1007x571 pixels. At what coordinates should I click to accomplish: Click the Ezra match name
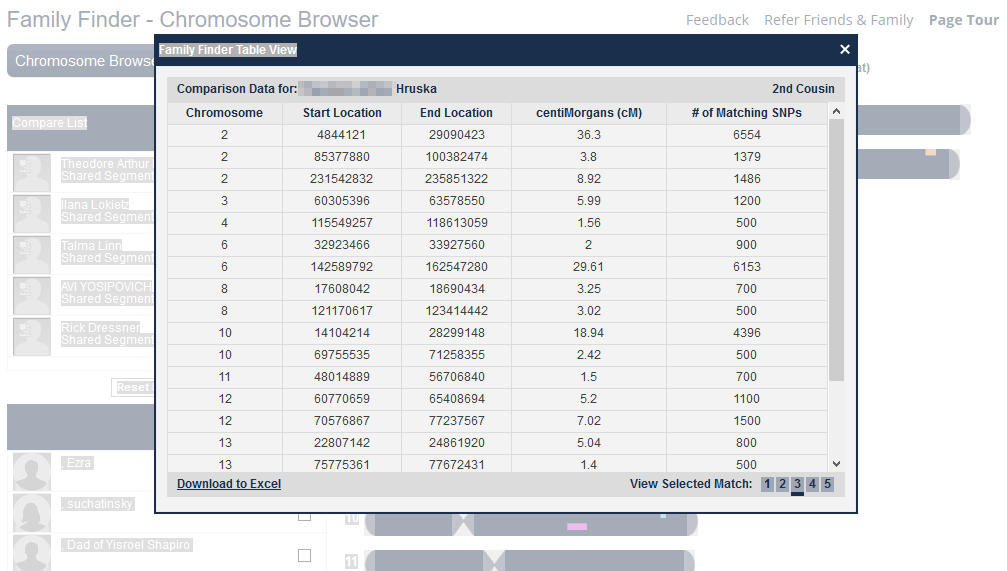78,462
